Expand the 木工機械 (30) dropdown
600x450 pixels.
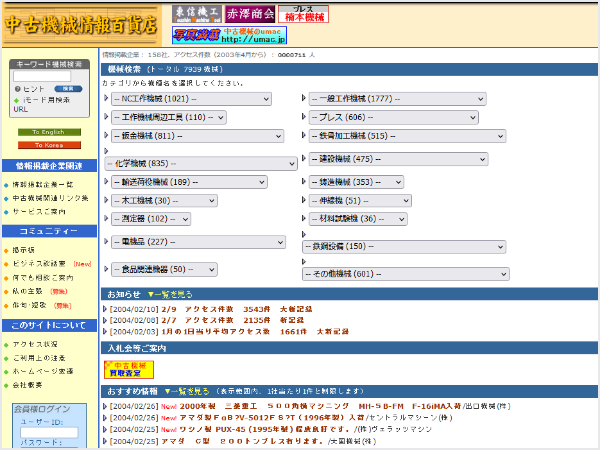[165, 201]
